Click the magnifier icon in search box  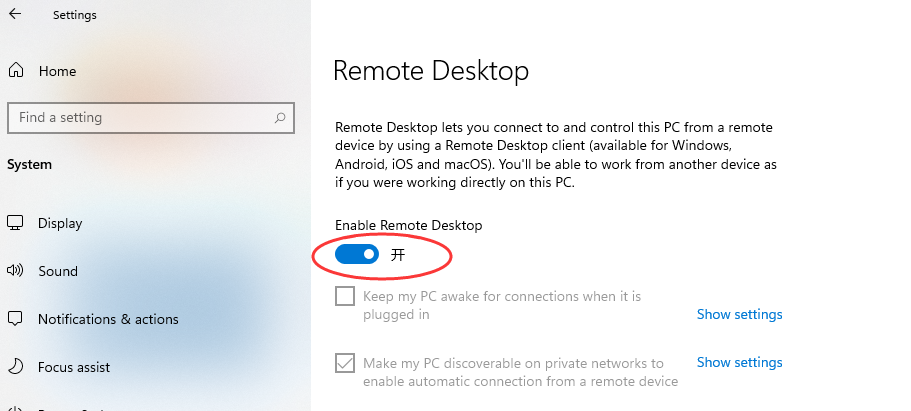pyautogui.click(x=280, y=118)
